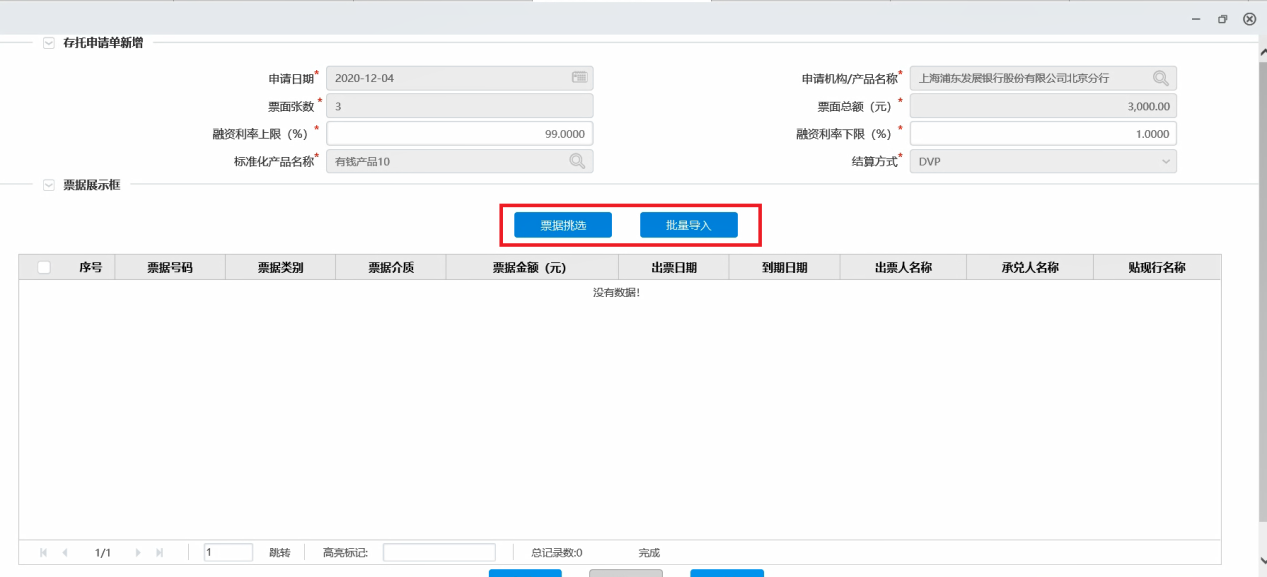
Task: Collapse the 票据展示框 section
Action: coord(49,185)
